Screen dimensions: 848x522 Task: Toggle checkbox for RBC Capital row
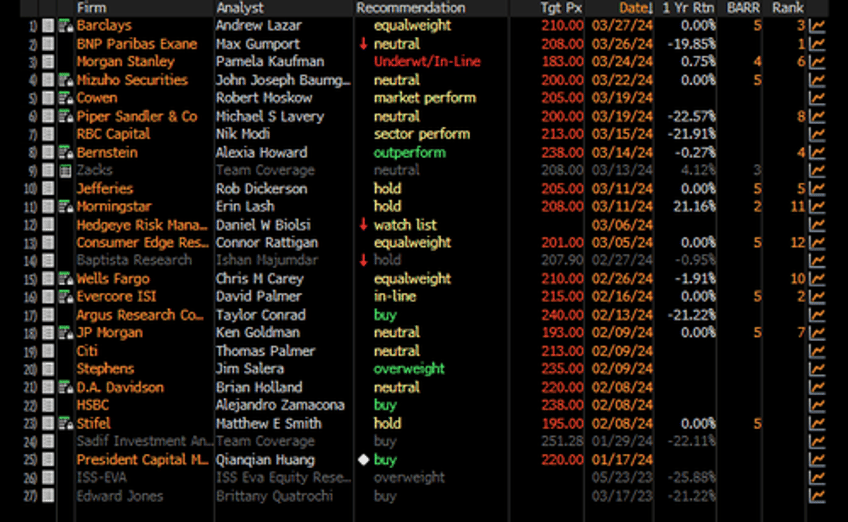coord(48,134)
